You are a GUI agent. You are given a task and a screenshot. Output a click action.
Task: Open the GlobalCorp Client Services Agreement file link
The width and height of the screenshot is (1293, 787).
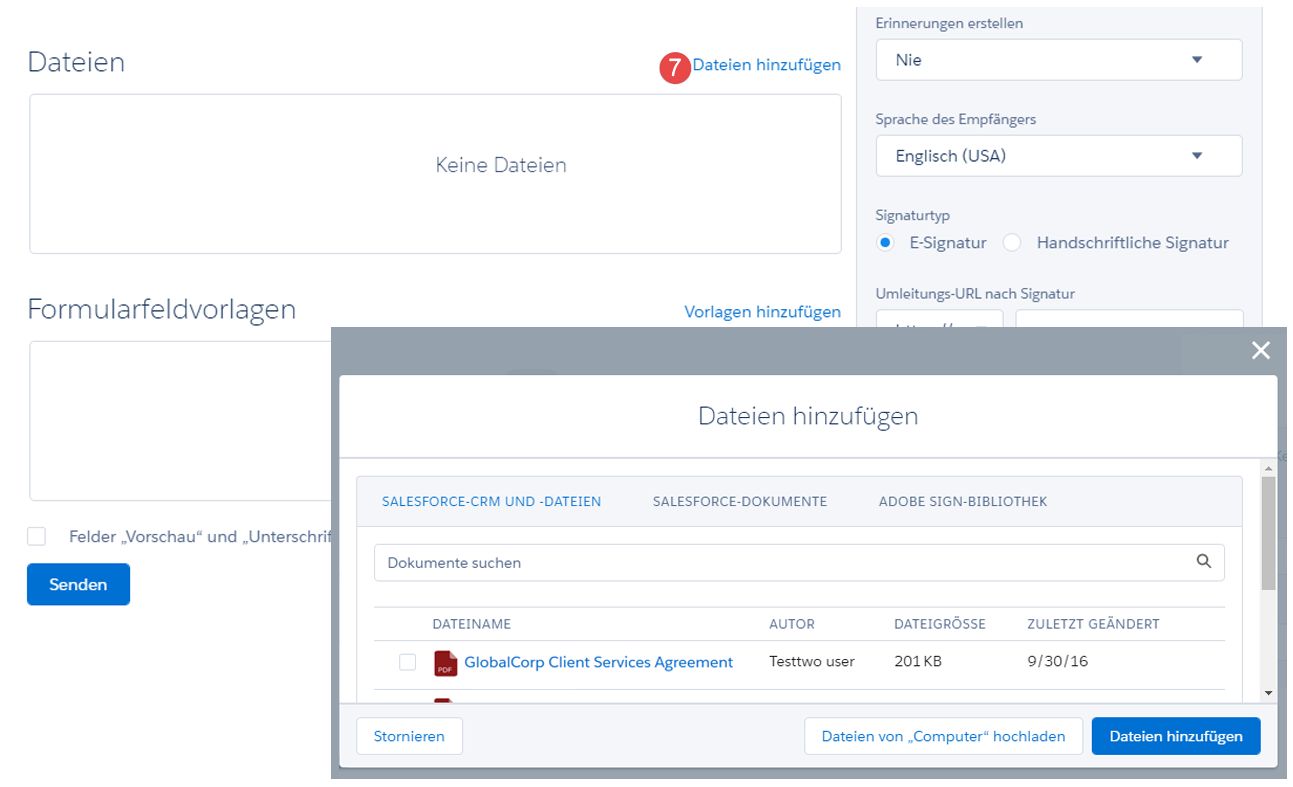pyautogui.click(x=599, y=662)
